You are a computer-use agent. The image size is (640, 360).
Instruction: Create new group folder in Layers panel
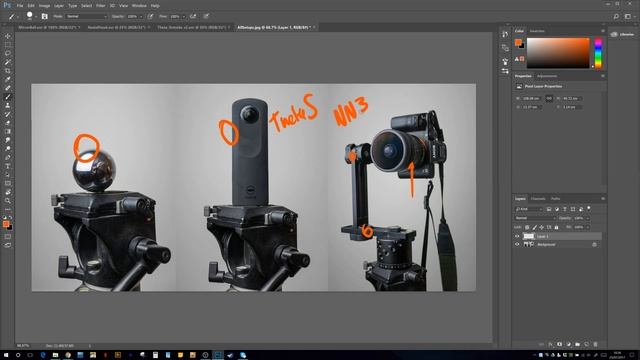tap(577, 344)
